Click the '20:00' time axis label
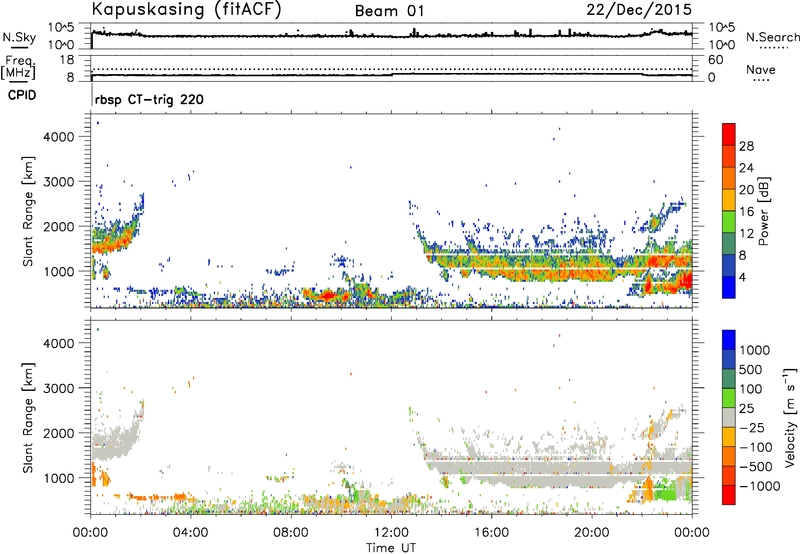The width and height of the screenshot is (800, 554). pos(592,533)
